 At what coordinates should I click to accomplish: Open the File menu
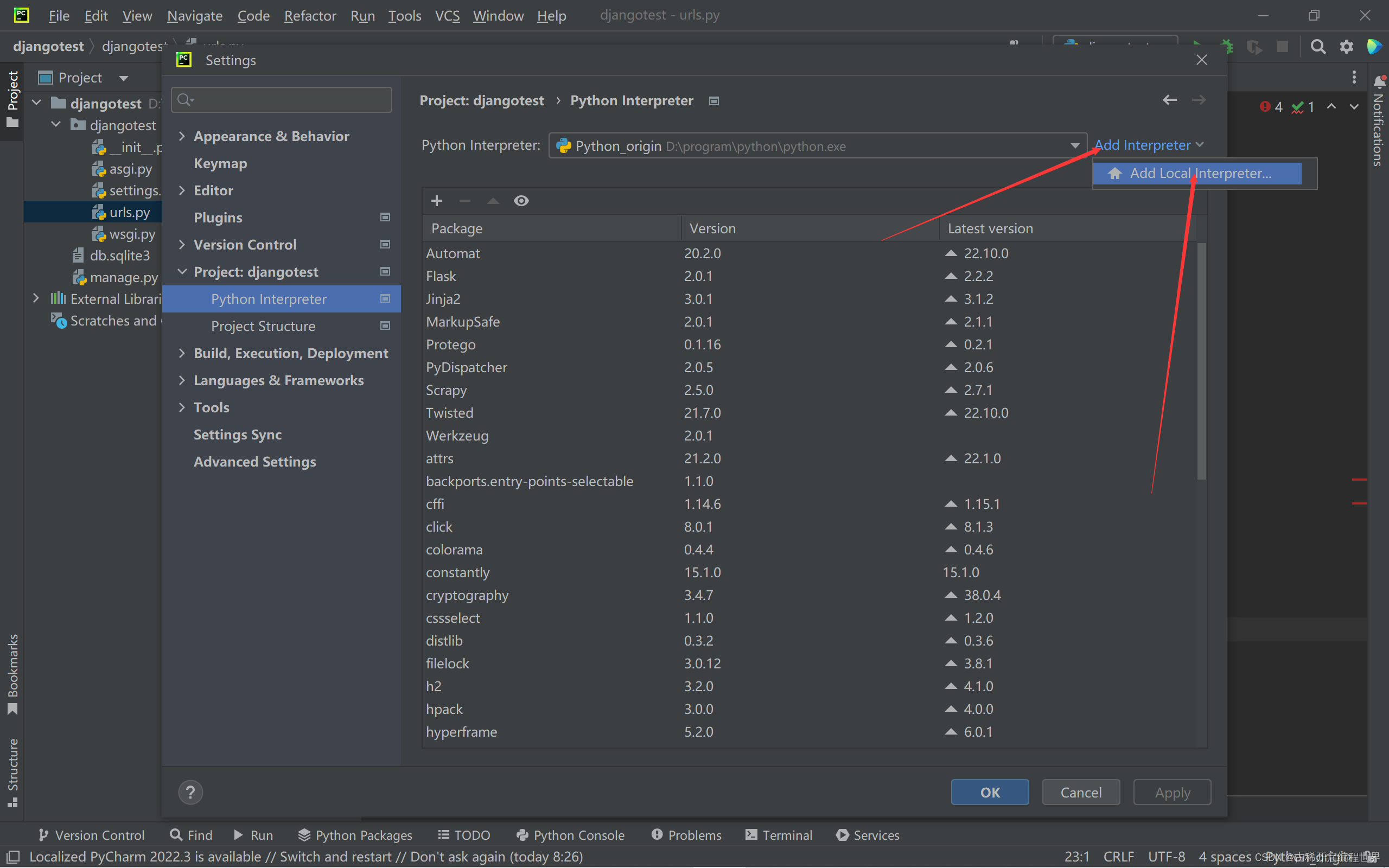59,16
